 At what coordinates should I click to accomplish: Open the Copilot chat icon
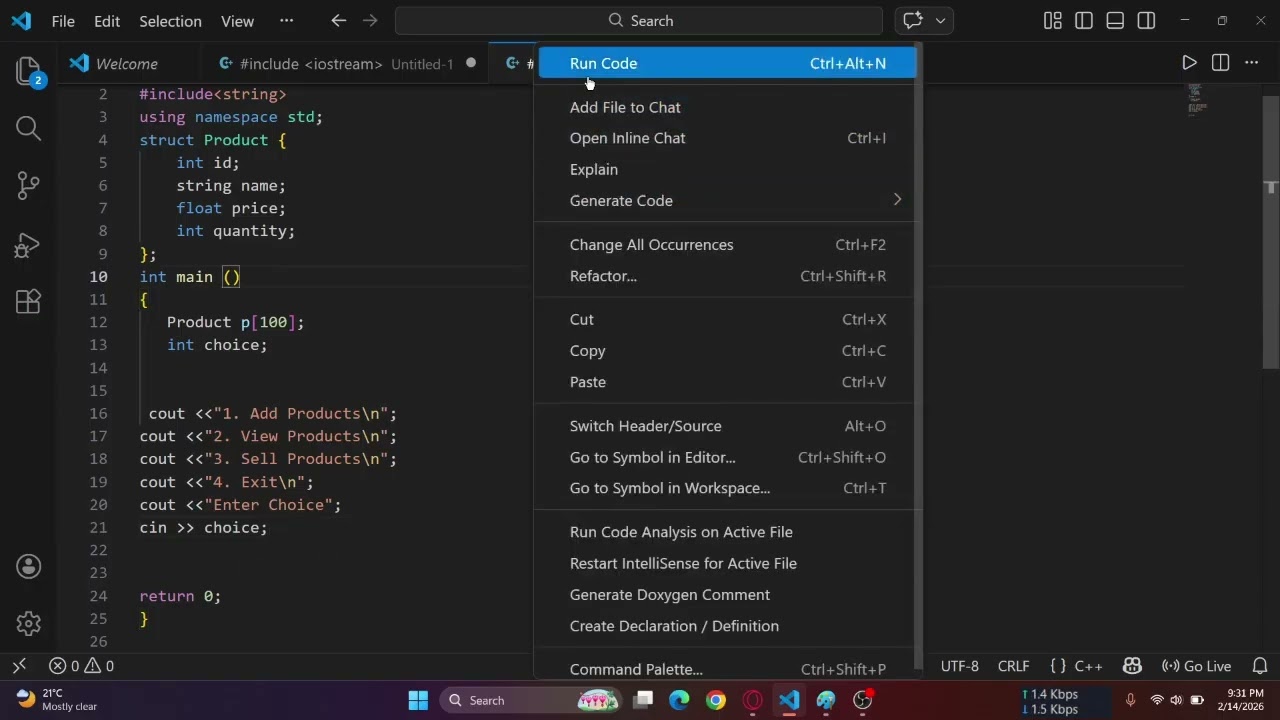click(912, 20)
